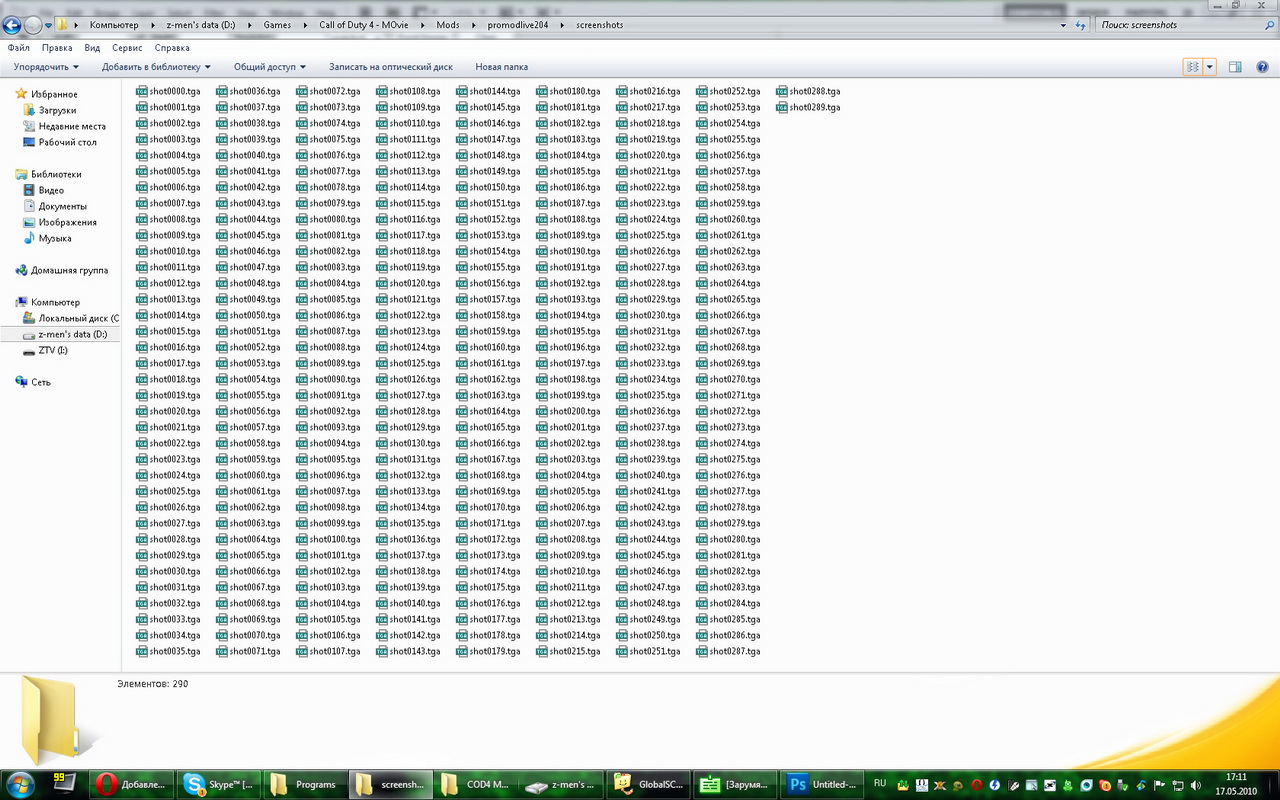Viewport: 1280px width, 800px height.
Task: Click the TGA icon of shot0144.tga
Action: (x=461, y=91)
